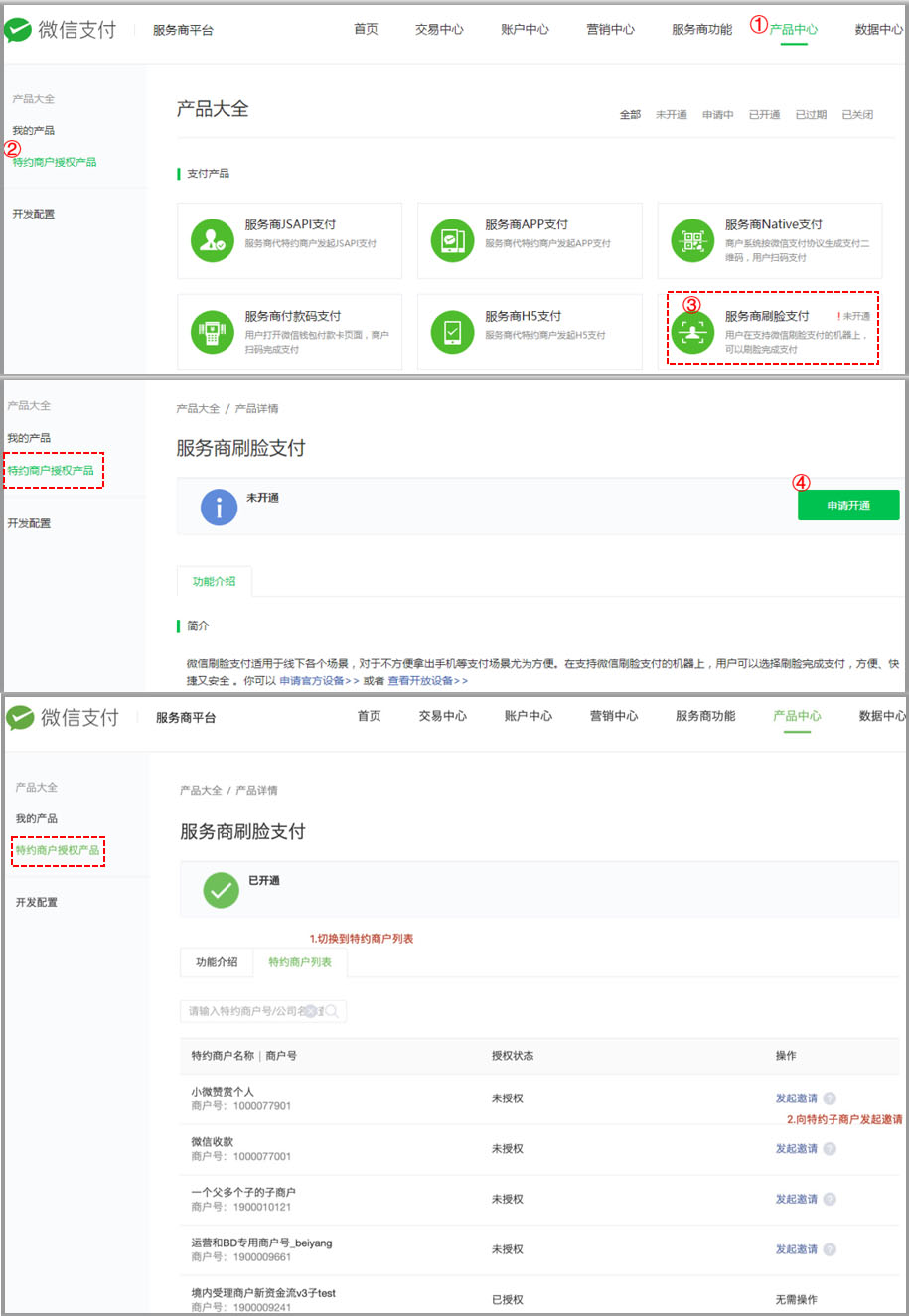Click the 微信支付 logo on the 已开通 detail page
Viewport: 909px width, 1316px height.
point(63,717)
